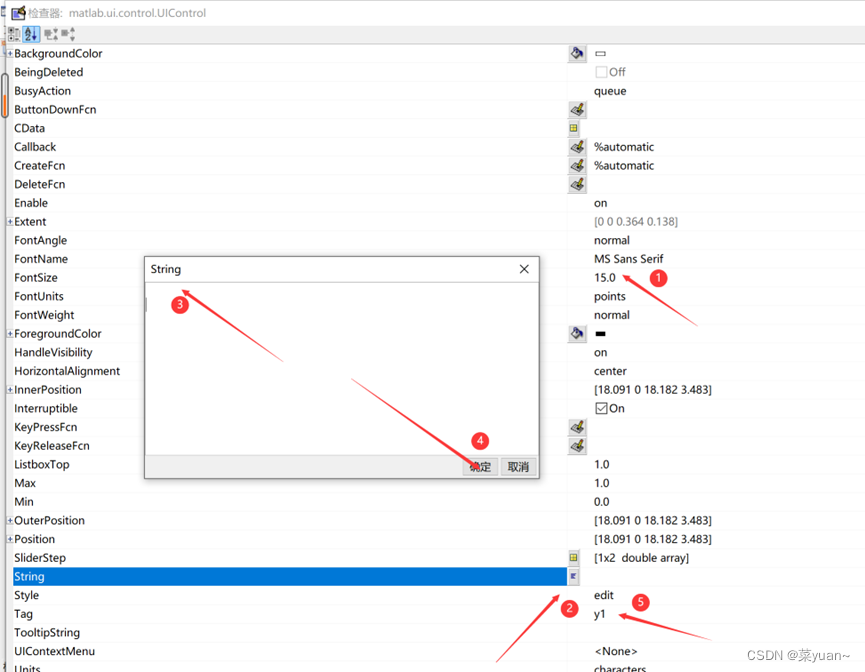Image resolution: width=865 pixels, height=672 pixels.
Task: Click the FontAngle value normal
Action: (x=612, y=240)
